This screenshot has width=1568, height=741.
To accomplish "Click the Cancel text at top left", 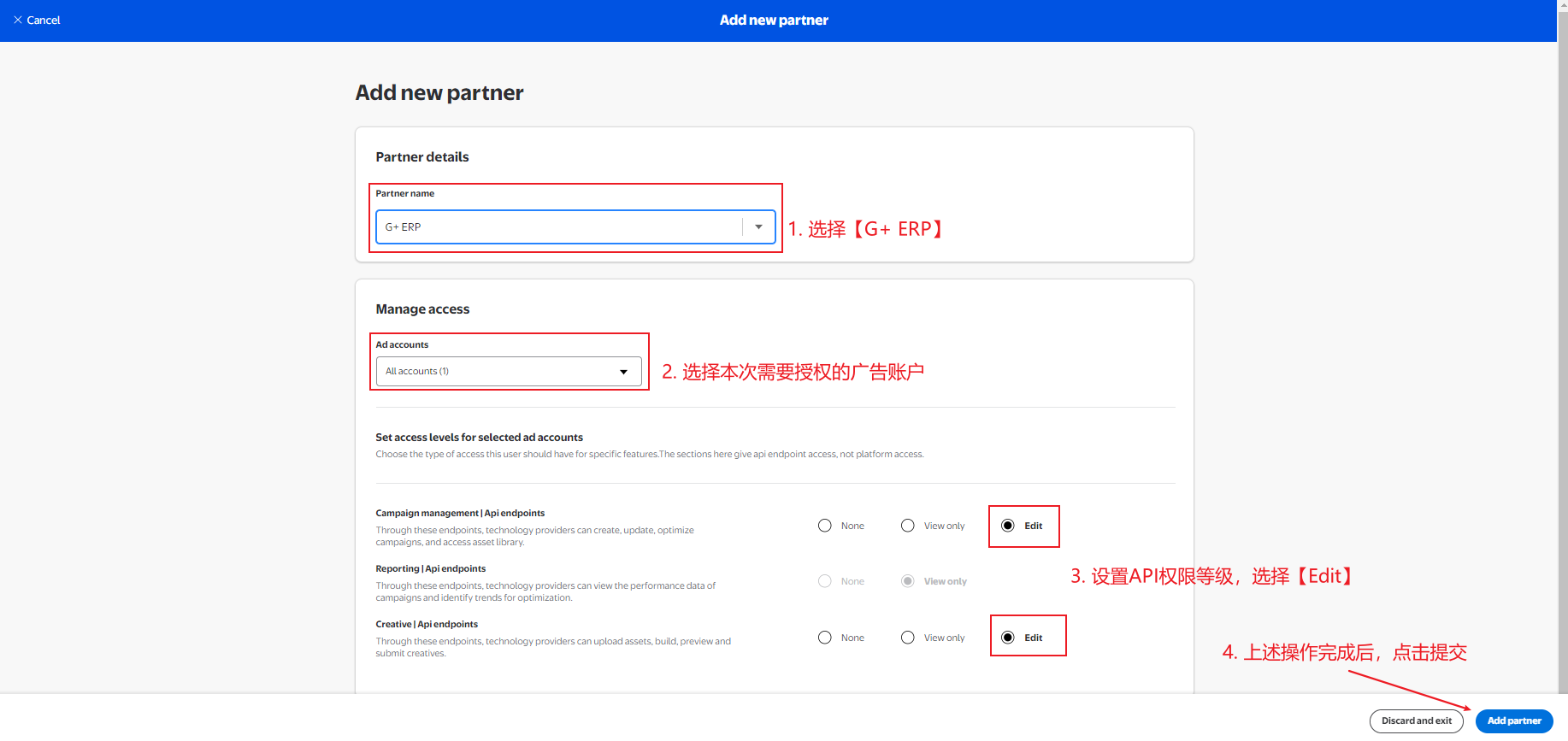I will [x=44, y=20].
